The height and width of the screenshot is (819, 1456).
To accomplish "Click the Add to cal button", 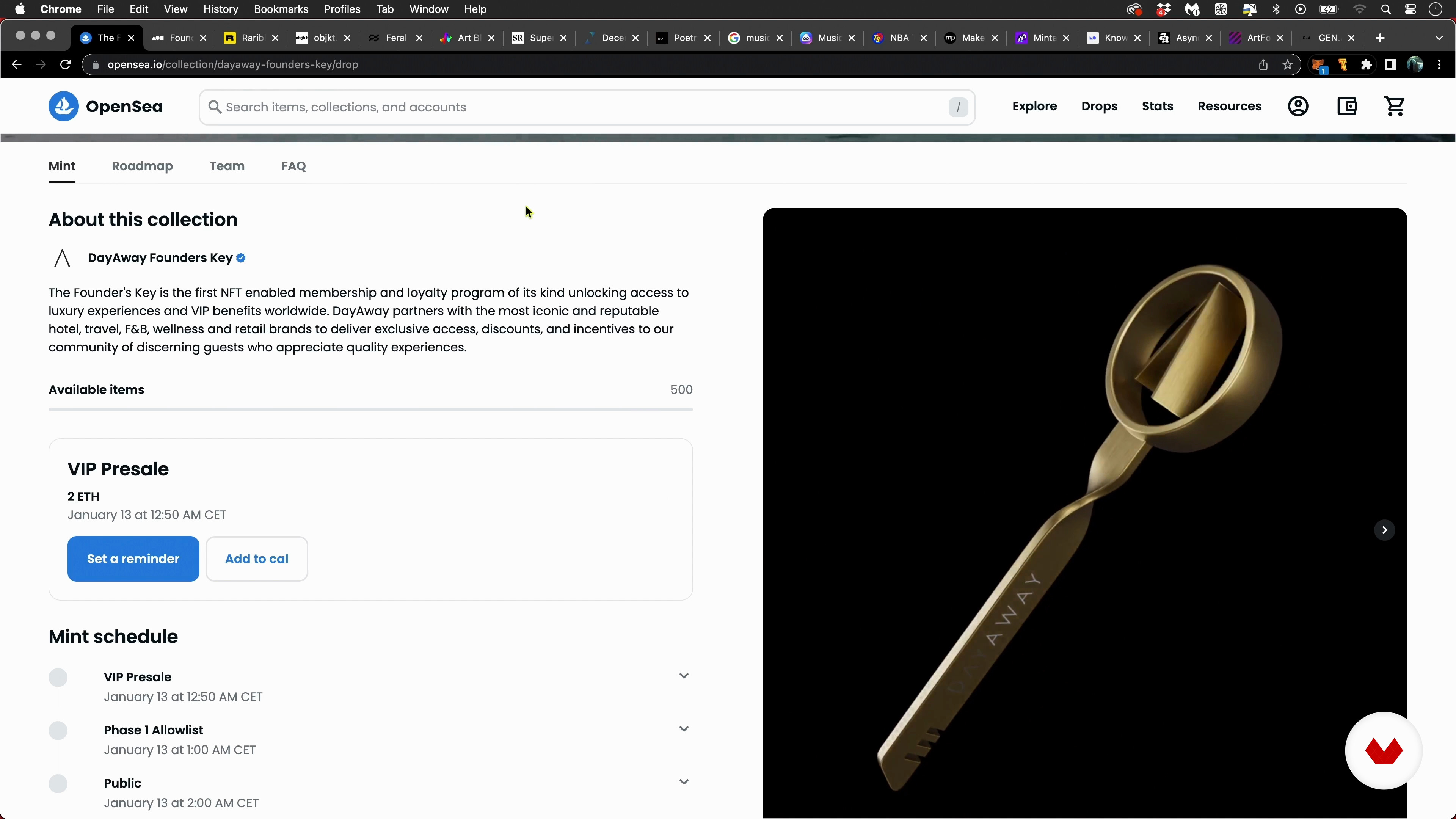I will 257,559.
